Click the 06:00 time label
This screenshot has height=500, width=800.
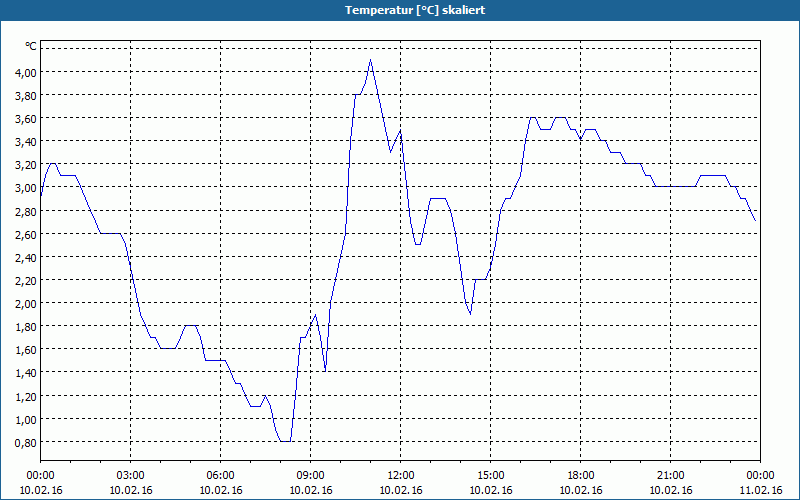pos(220,476)
